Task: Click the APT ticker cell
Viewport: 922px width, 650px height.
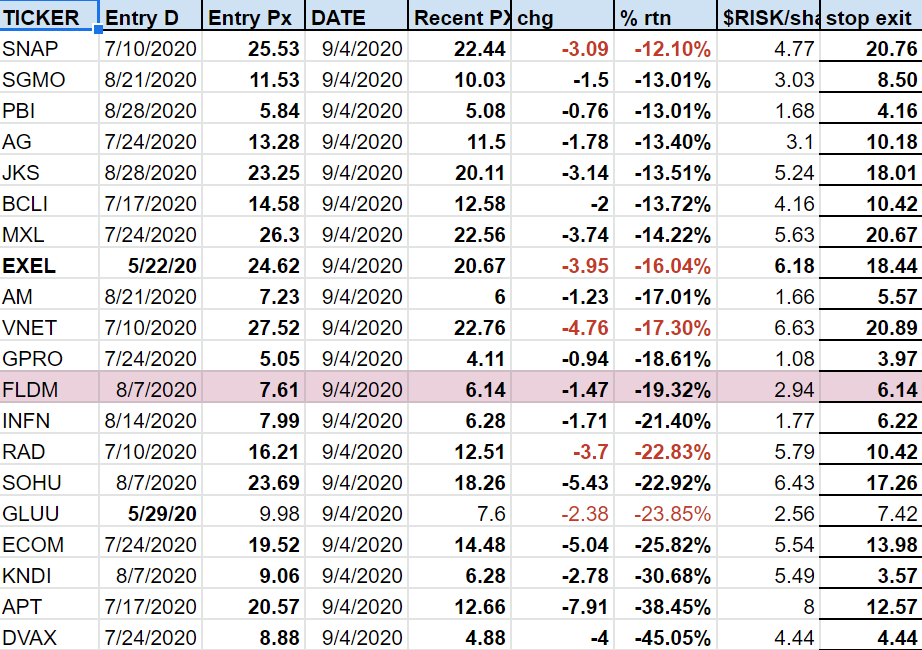Action: click(49, 606)
